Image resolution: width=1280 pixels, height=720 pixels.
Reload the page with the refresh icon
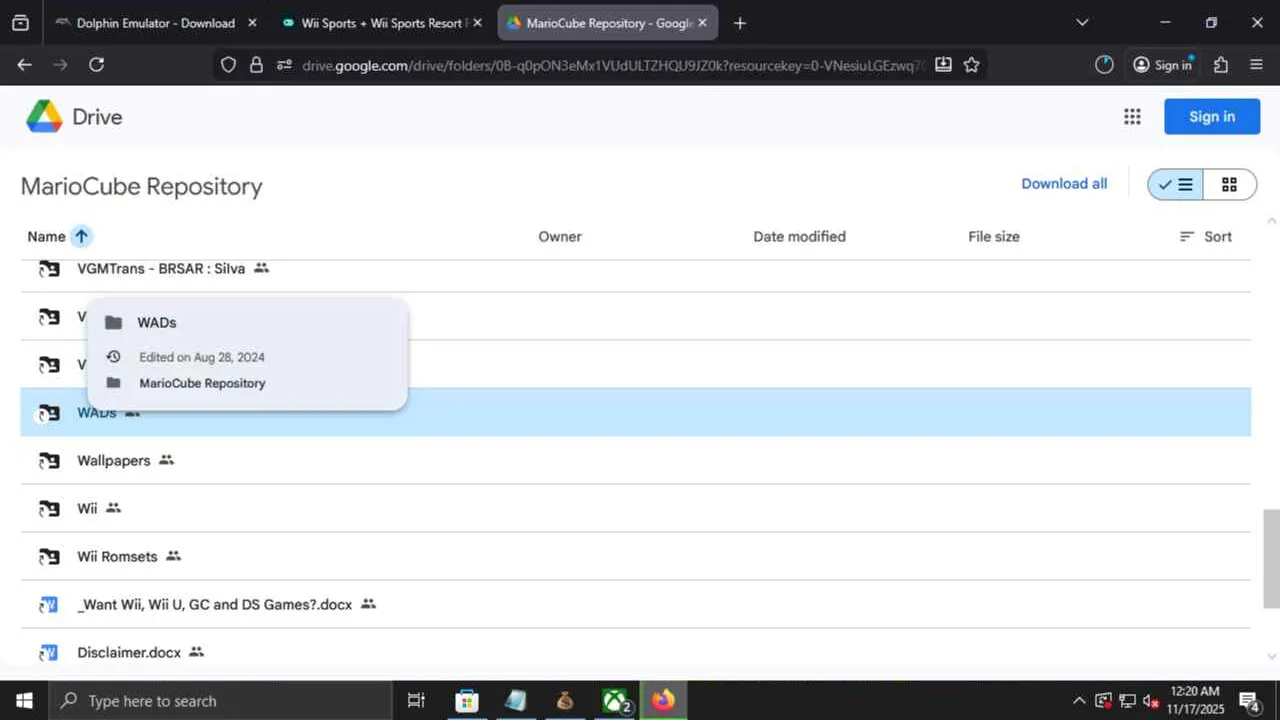[96, 65]
